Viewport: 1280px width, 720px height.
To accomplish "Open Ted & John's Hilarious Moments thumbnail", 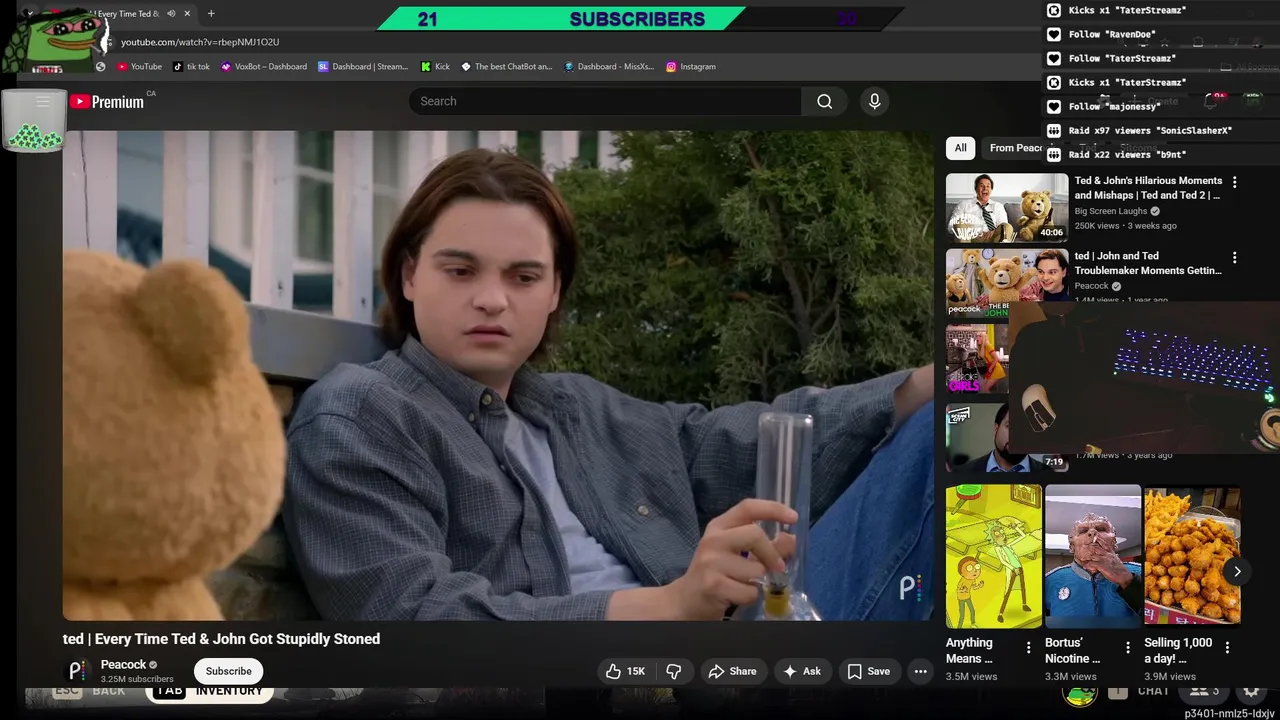I will coord(1007,208).
